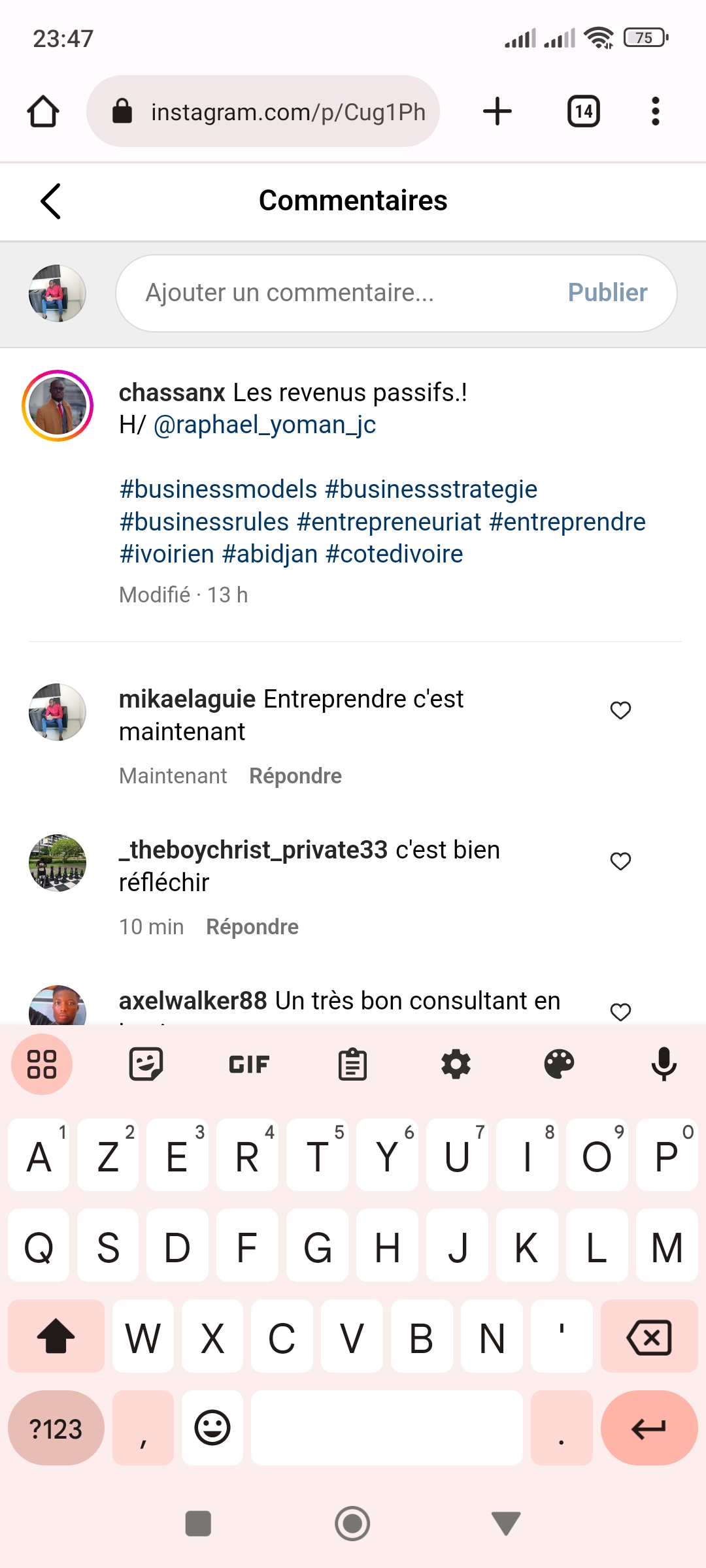Viewport: 706px width, 1568px height.
Task: Open keyboard clipboard
Action: coord(352,1064)
